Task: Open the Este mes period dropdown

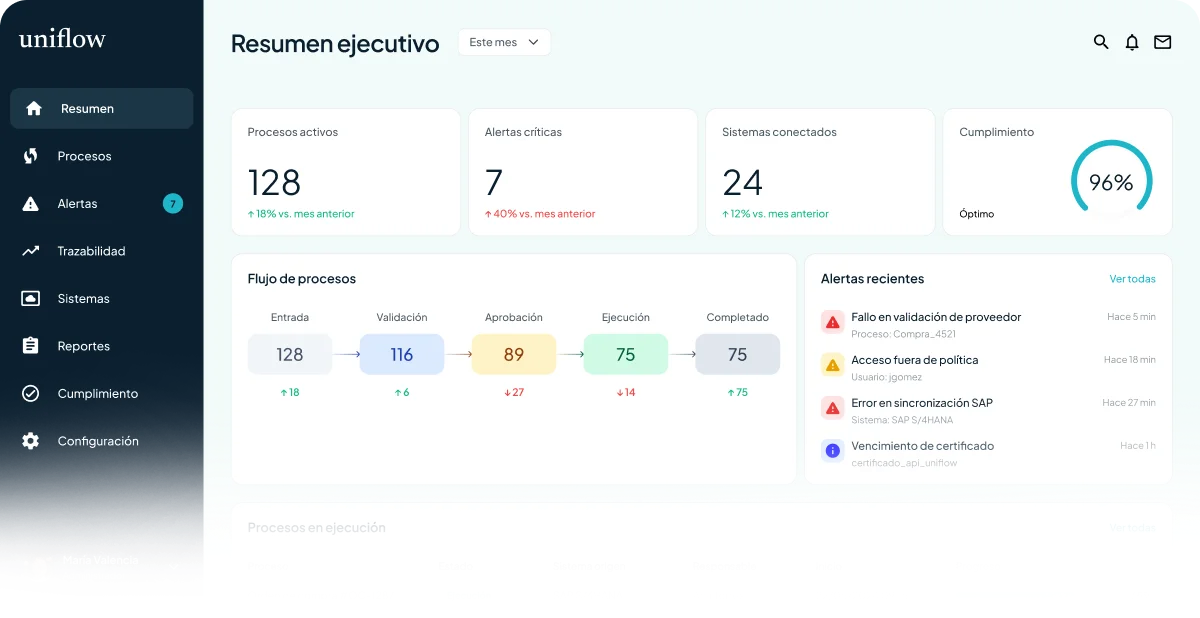Action: (x=504, y=42)
